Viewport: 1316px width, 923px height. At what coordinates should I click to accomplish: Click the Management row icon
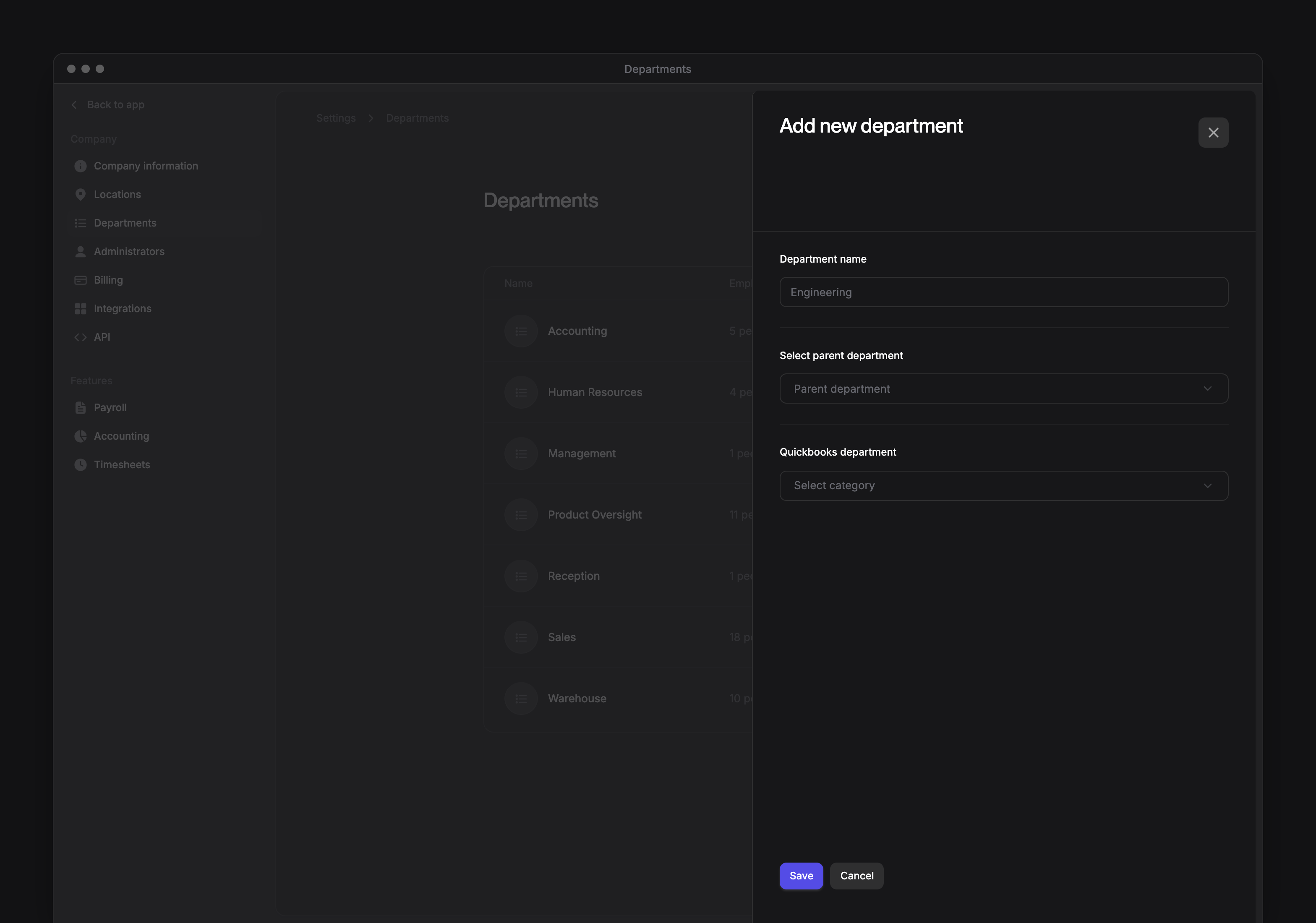(x=520, y=454)
